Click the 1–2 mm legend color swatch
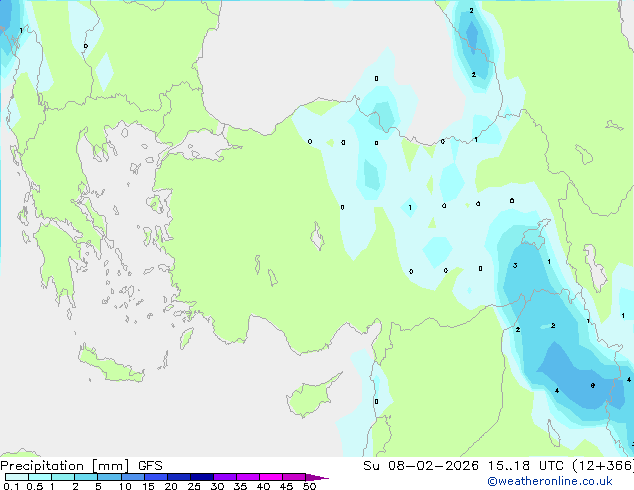The image size is (634, 490). 63,477
